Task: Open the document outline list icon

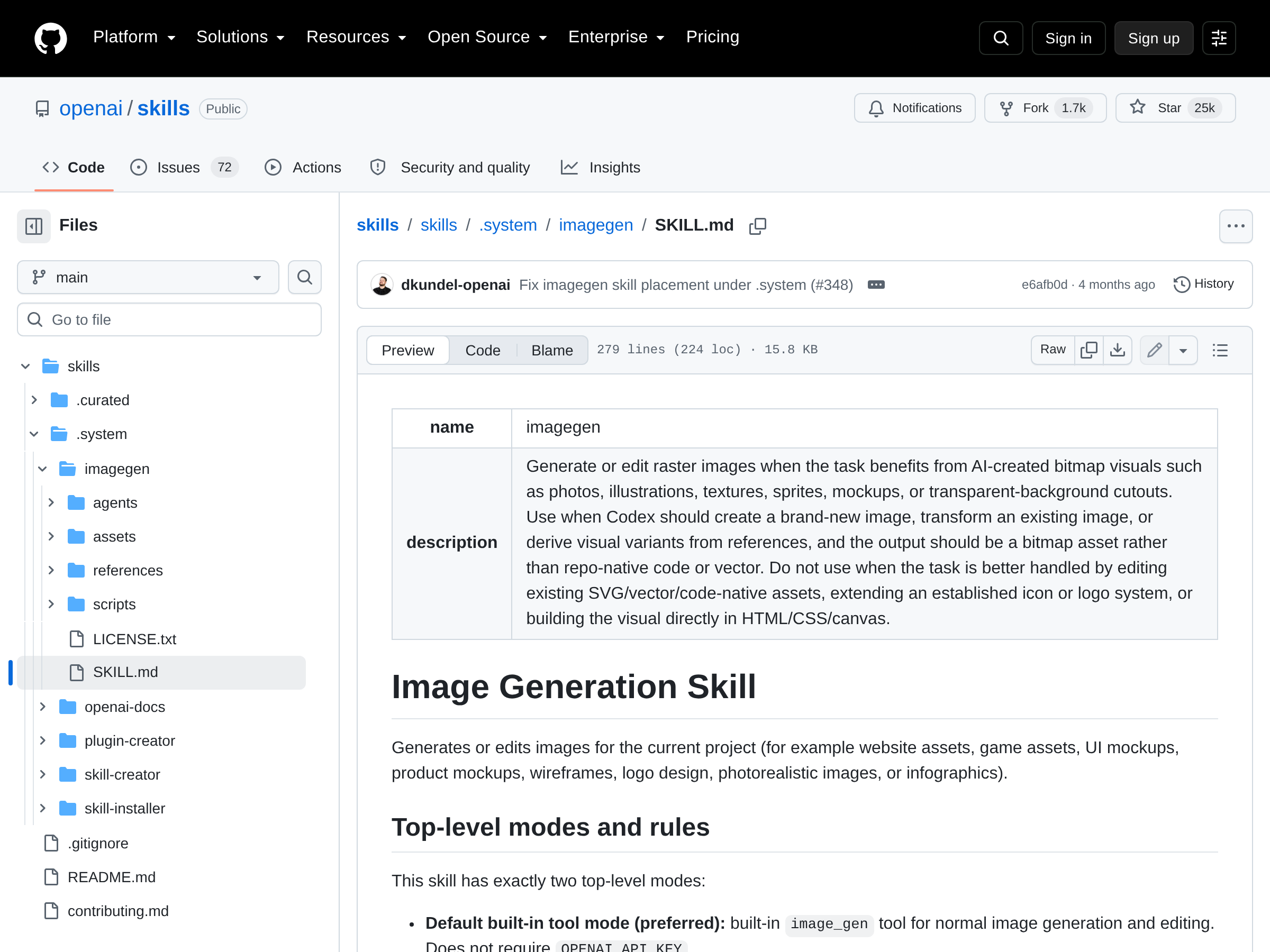Action: [x=1220, y=350]
